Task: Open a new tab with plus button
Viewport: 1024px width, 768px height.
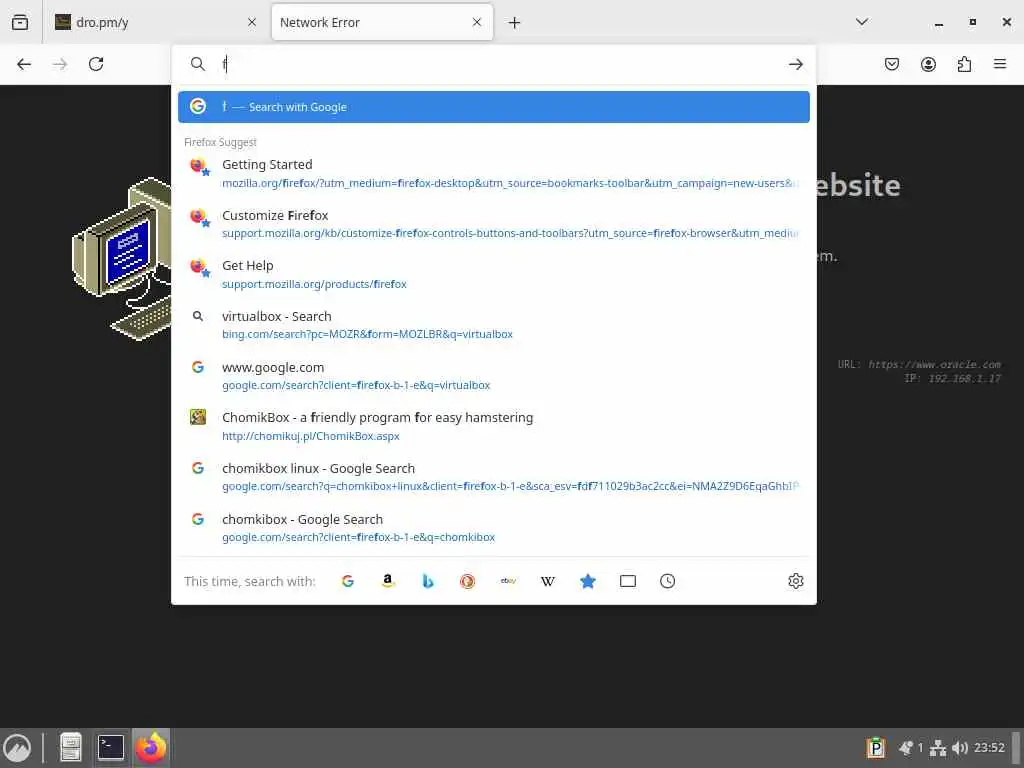Action: pyautogui.click(x=515, y=23)
